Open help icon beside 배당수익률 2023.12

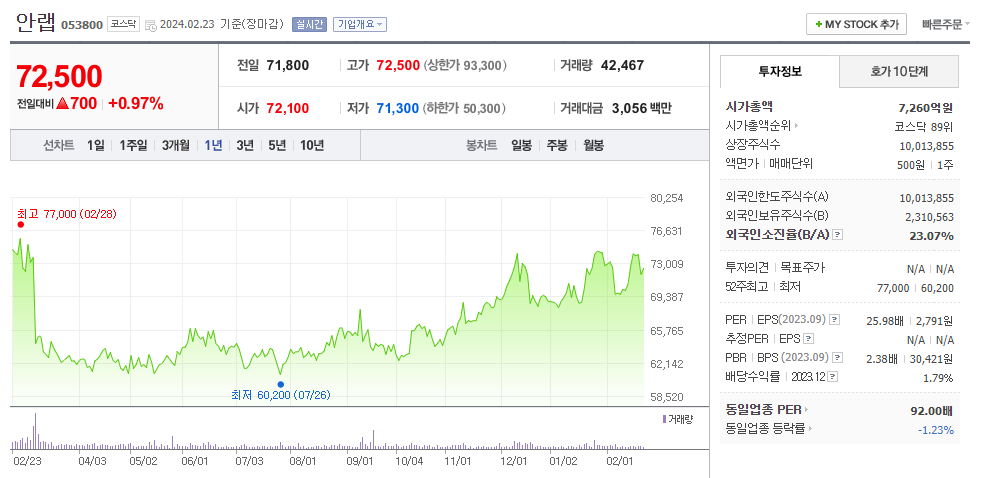[833, 377]
